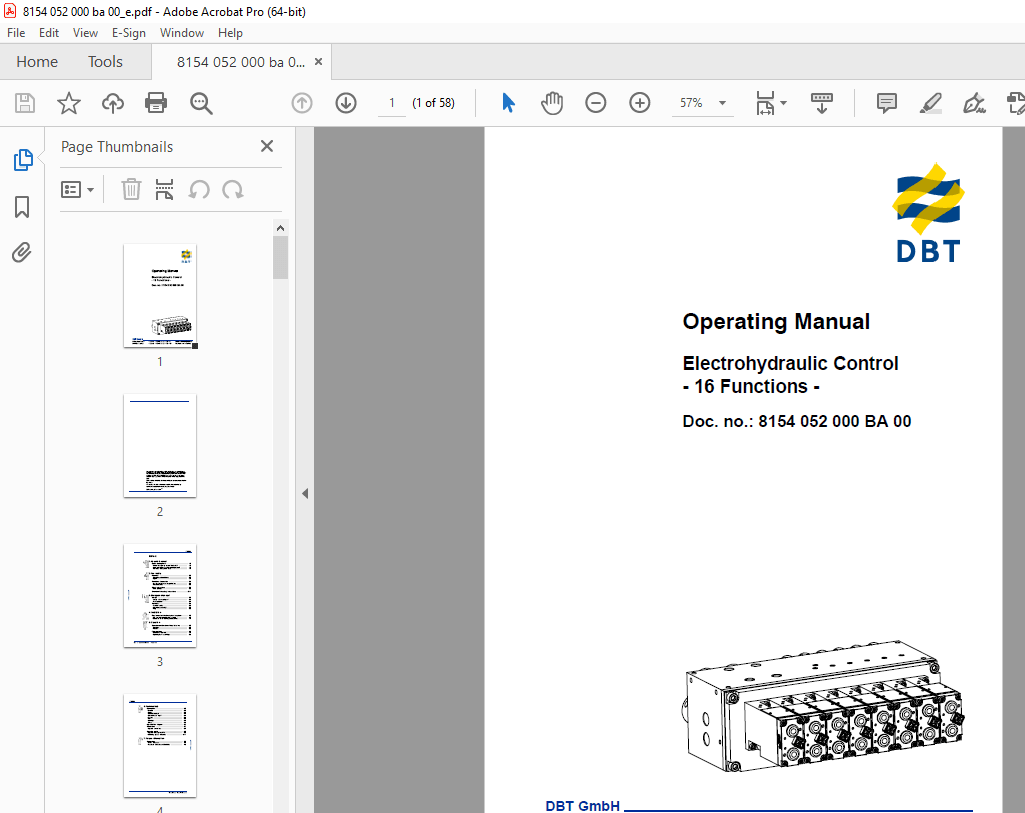Open Page Thumbnails sidebar icon
The image size is (1025, 813).
[x=23, y=159]
